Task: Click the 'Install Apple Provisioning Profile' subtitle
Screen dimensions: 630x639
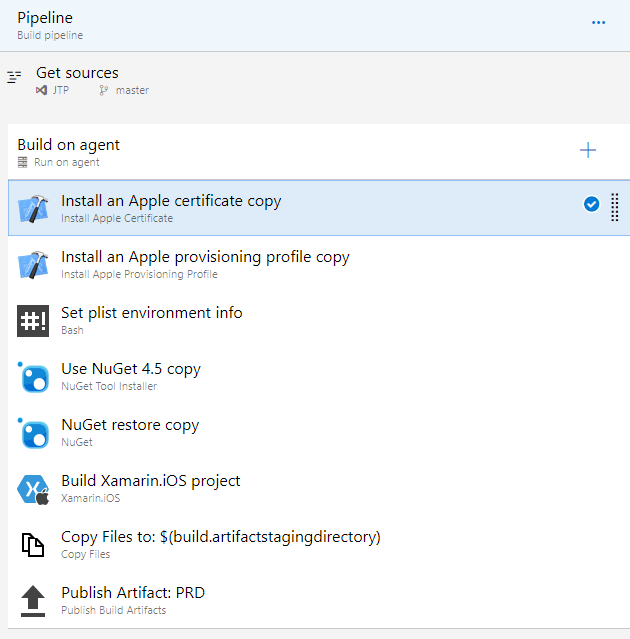Action: (x=139, y=274)
